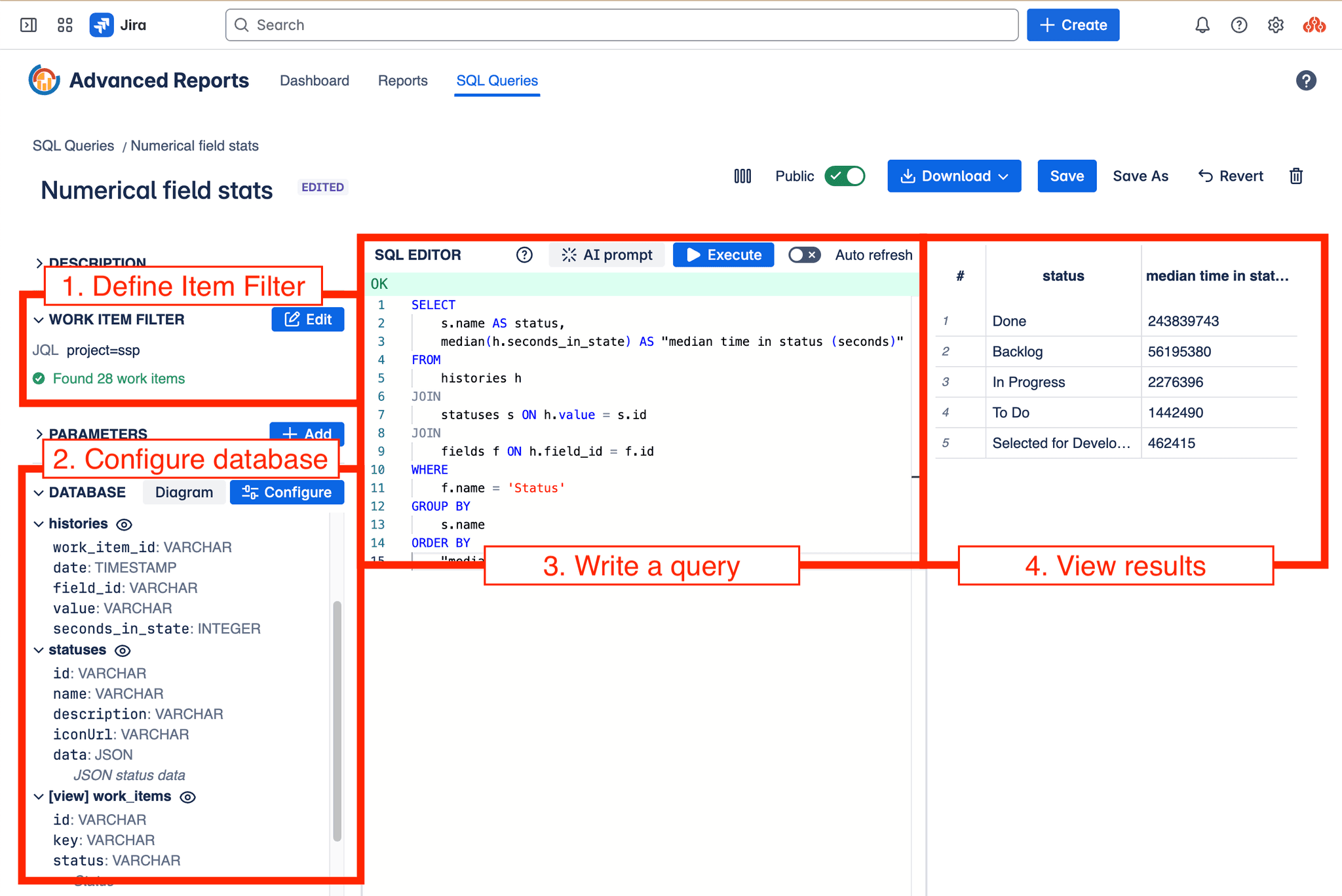Go to SQL Queries breadcrumb link
The height and width of the screenshot is (896, 1342).
pos(73,145)
